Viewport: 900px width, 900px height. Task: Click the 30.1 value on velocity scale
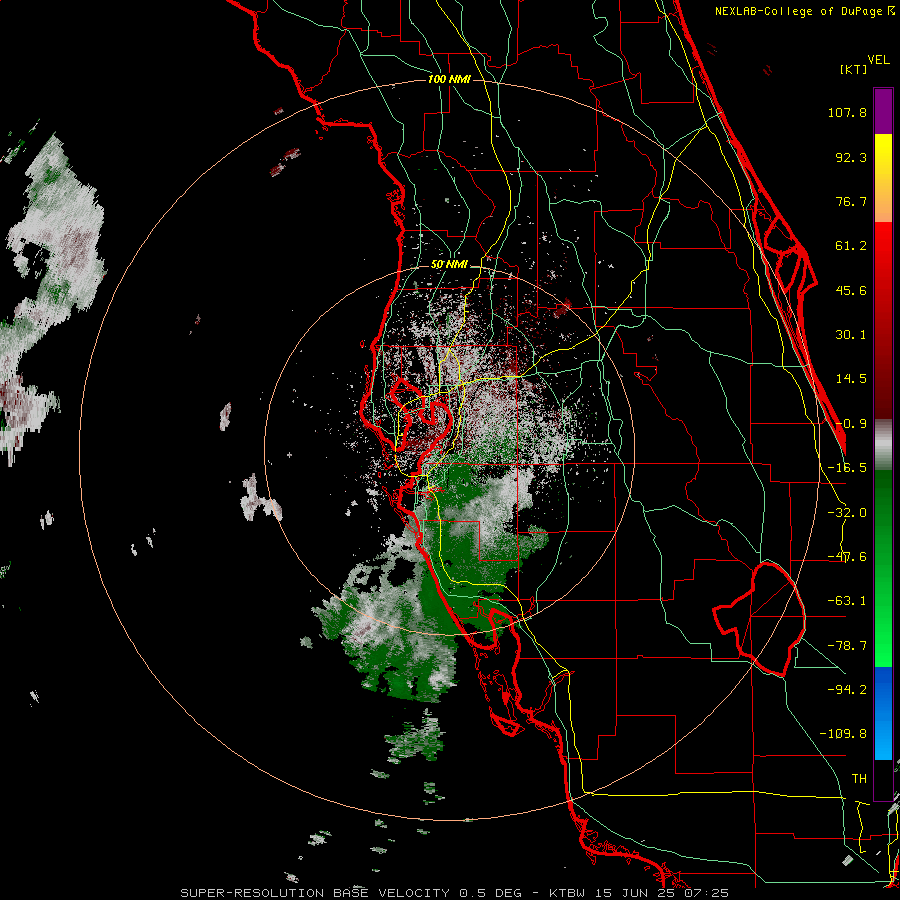pos(851,335)
